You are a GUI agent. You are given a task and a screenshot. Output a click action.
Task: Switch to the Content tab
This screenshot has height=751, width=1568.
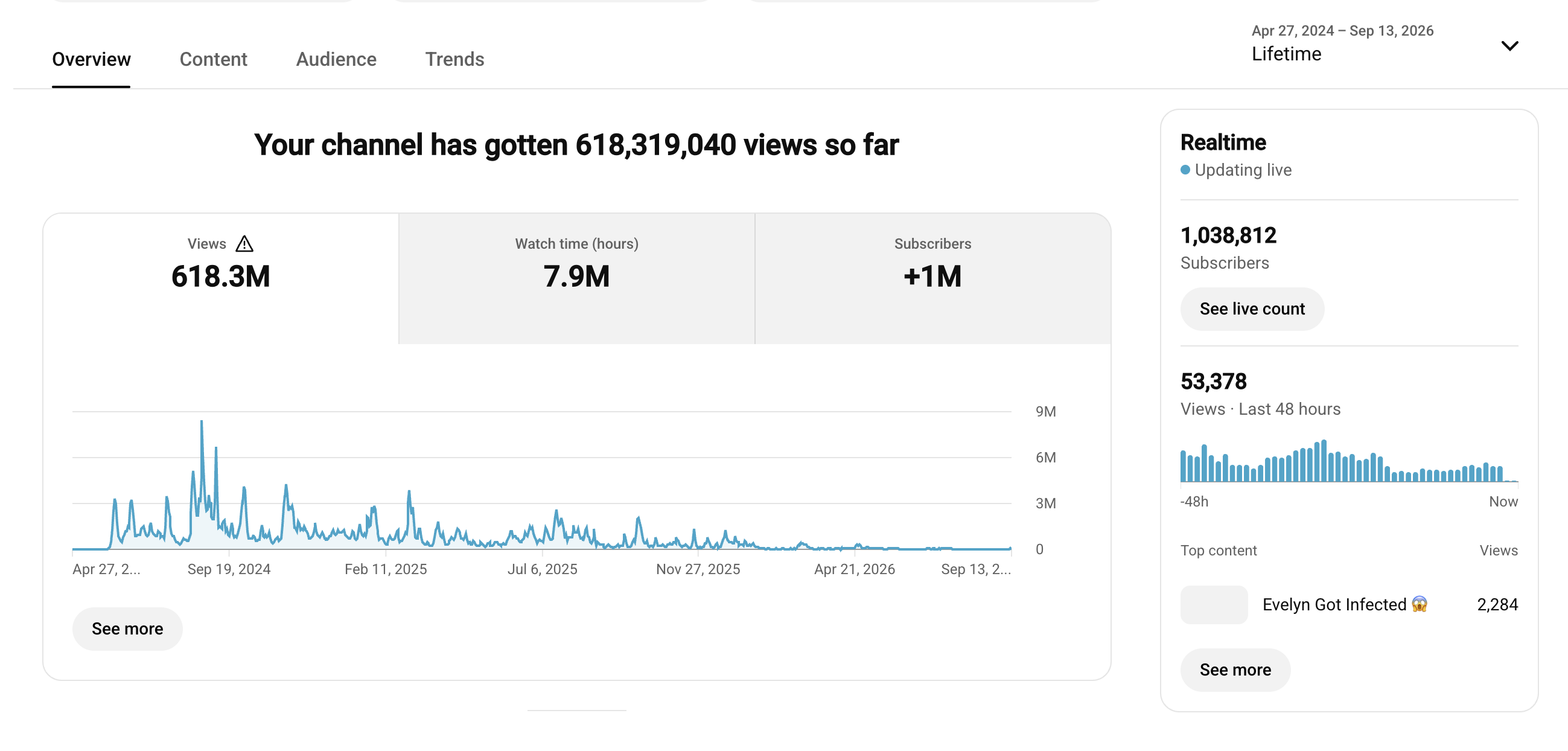point(213,59)
